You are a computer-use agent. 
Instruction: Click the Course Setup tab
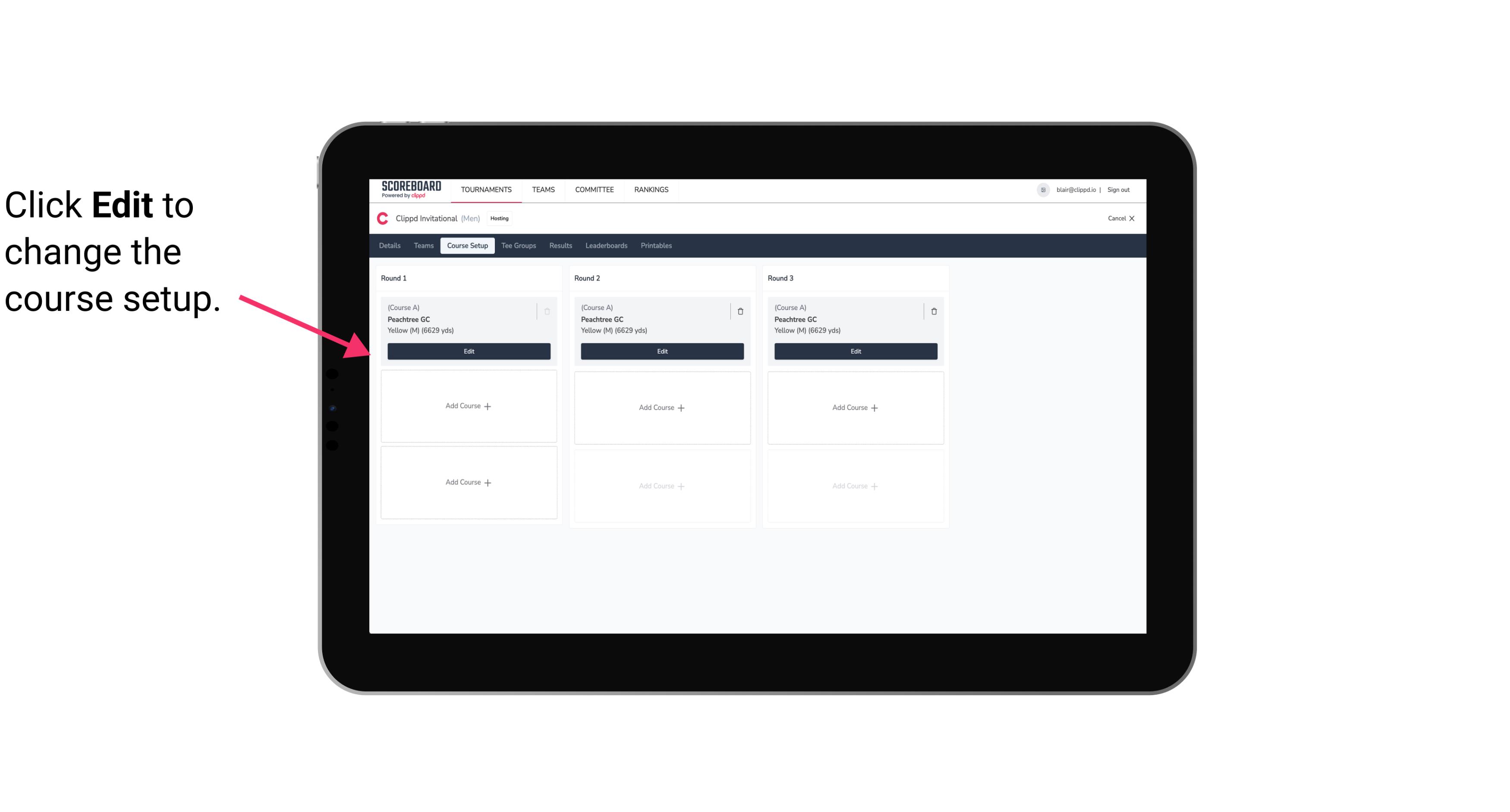click(467, 246)
